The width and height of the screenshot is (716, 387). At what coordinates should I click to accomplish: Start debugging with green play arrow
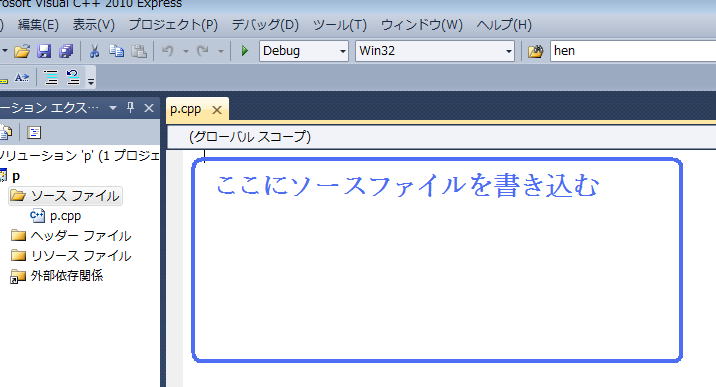click(x=244, y=51)
